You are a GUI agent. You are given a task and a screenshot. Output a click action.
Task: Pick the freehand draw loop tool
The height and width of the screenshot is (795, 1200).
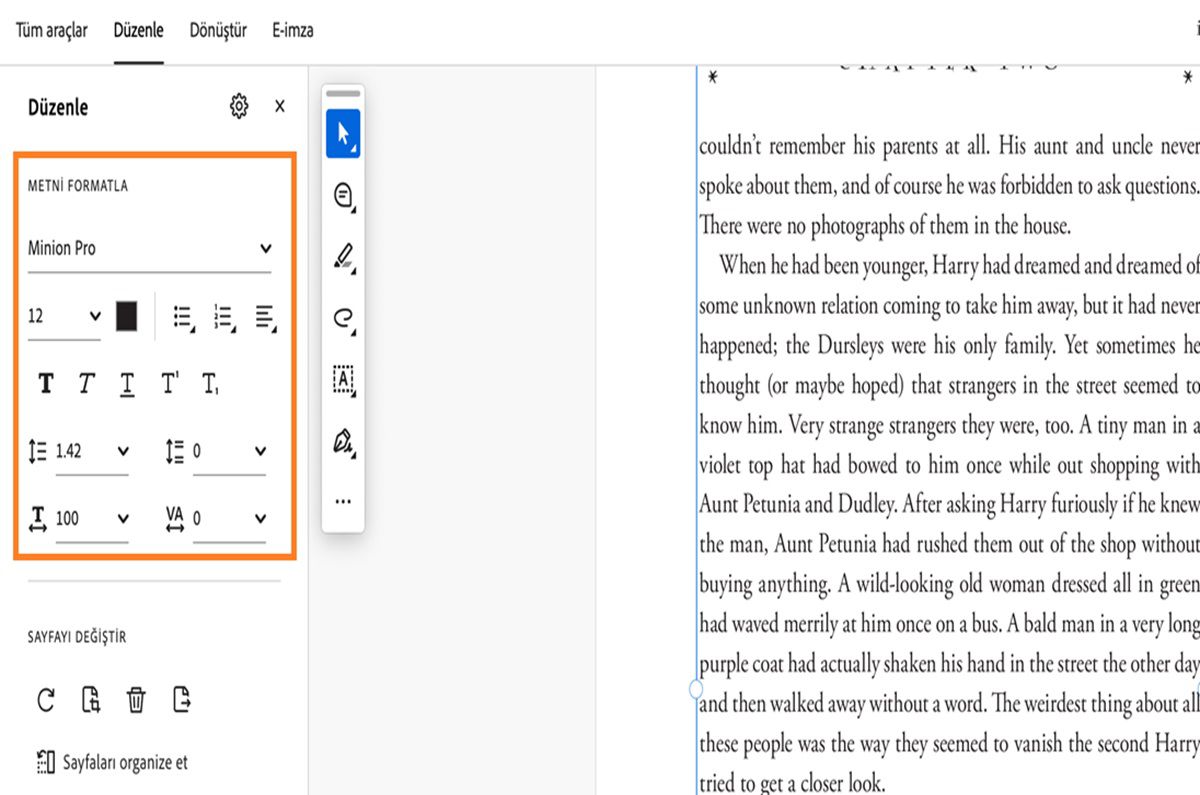coord(343,319)
